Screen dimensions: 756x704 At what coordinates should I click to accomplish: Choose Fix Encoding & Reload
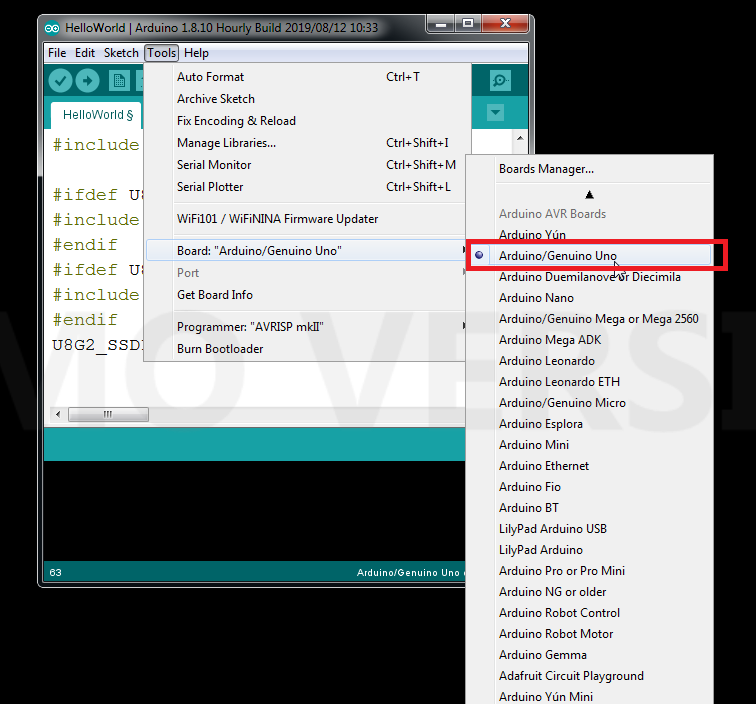pos(306,121)
